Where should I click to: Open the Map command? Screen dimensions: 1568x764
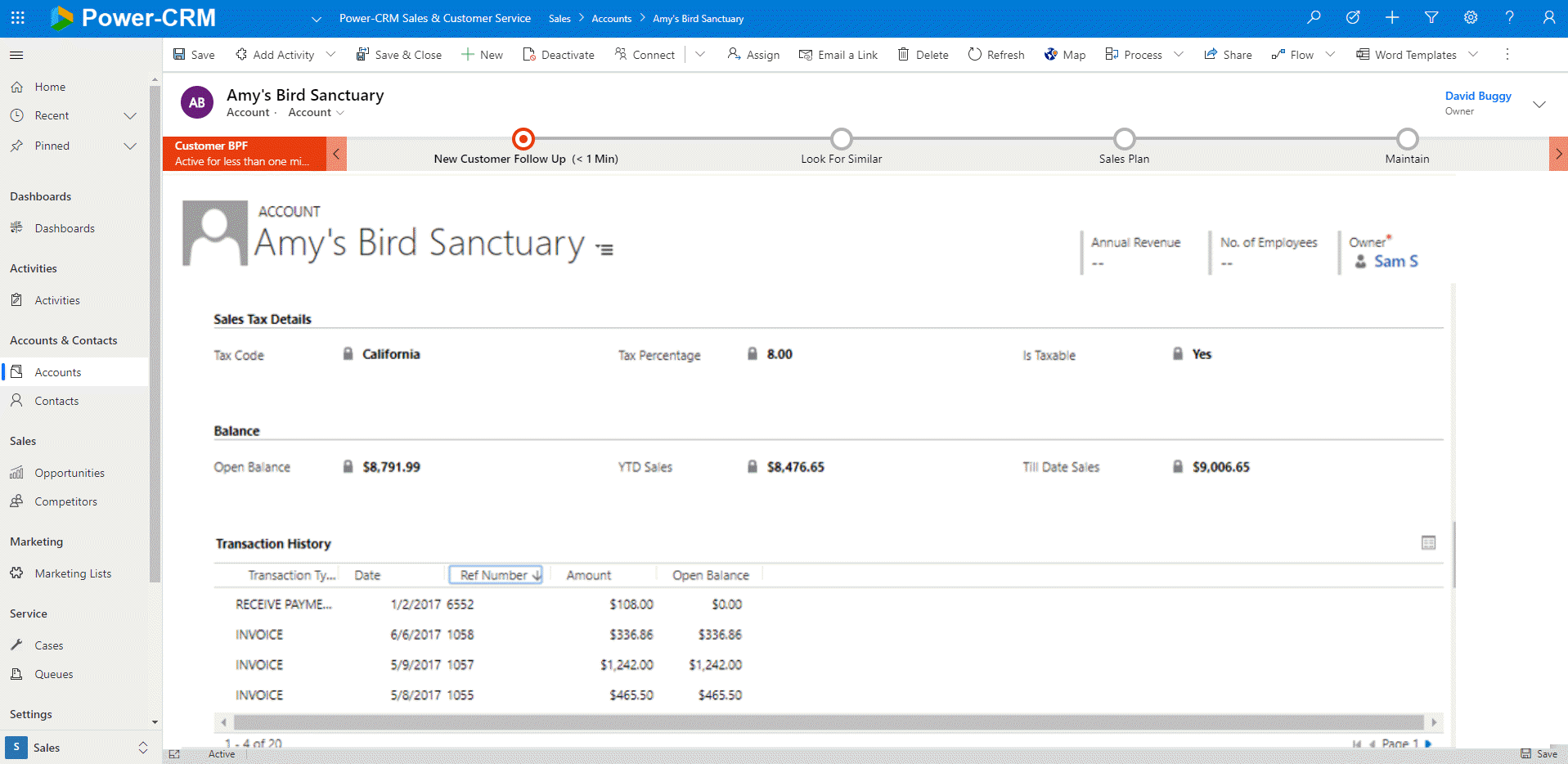coord(1065,55)
